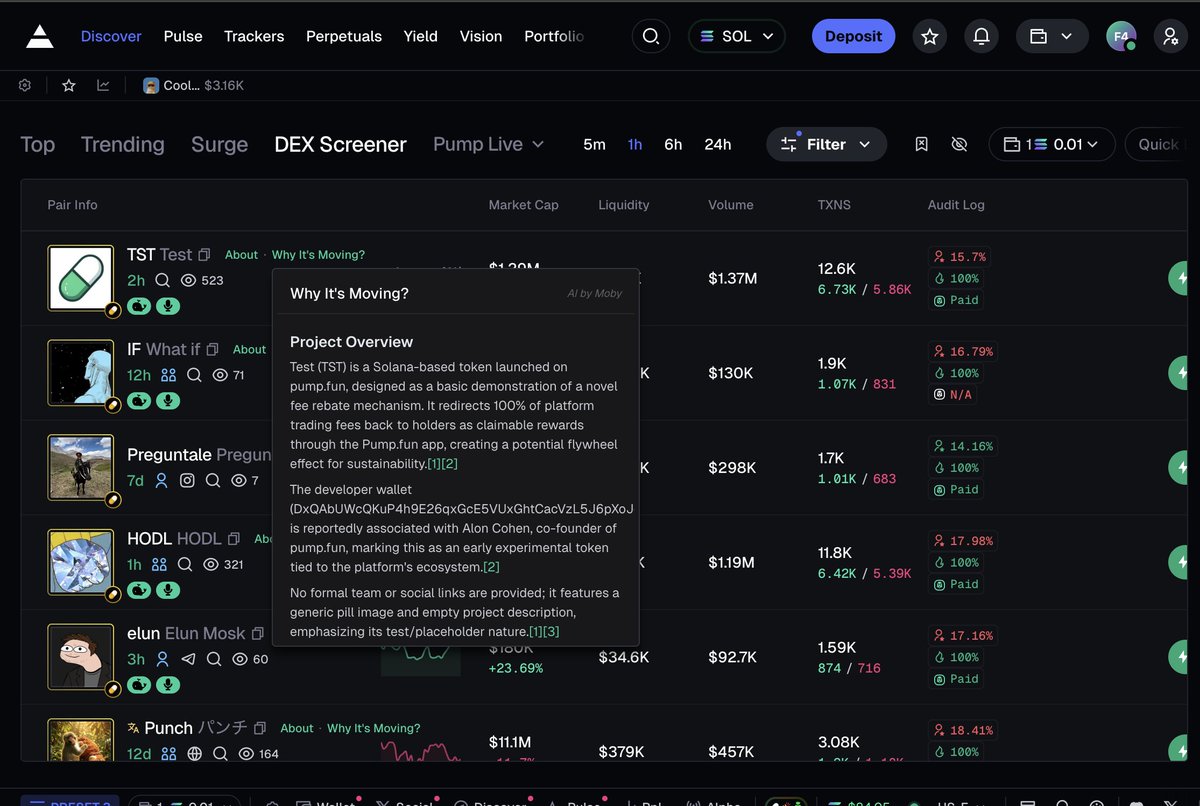Screen dimensions: 1200x806
Task: Open About link for Punch
Action: 297,728
